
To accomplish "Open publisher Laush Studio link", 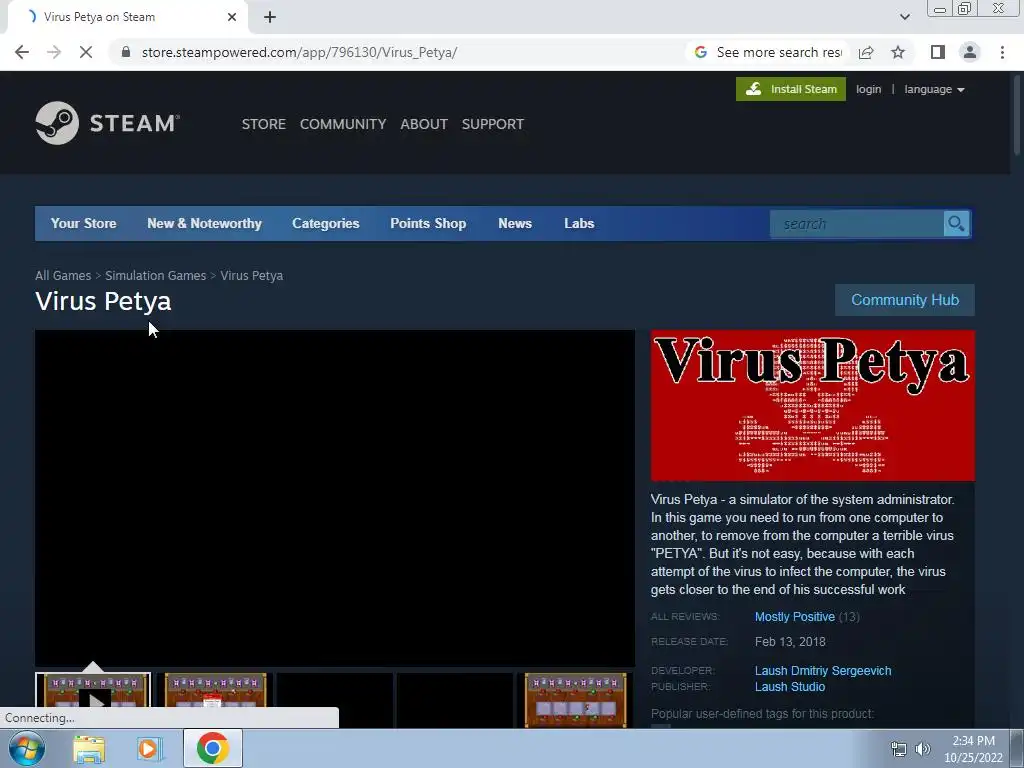I will coord(790,687).
